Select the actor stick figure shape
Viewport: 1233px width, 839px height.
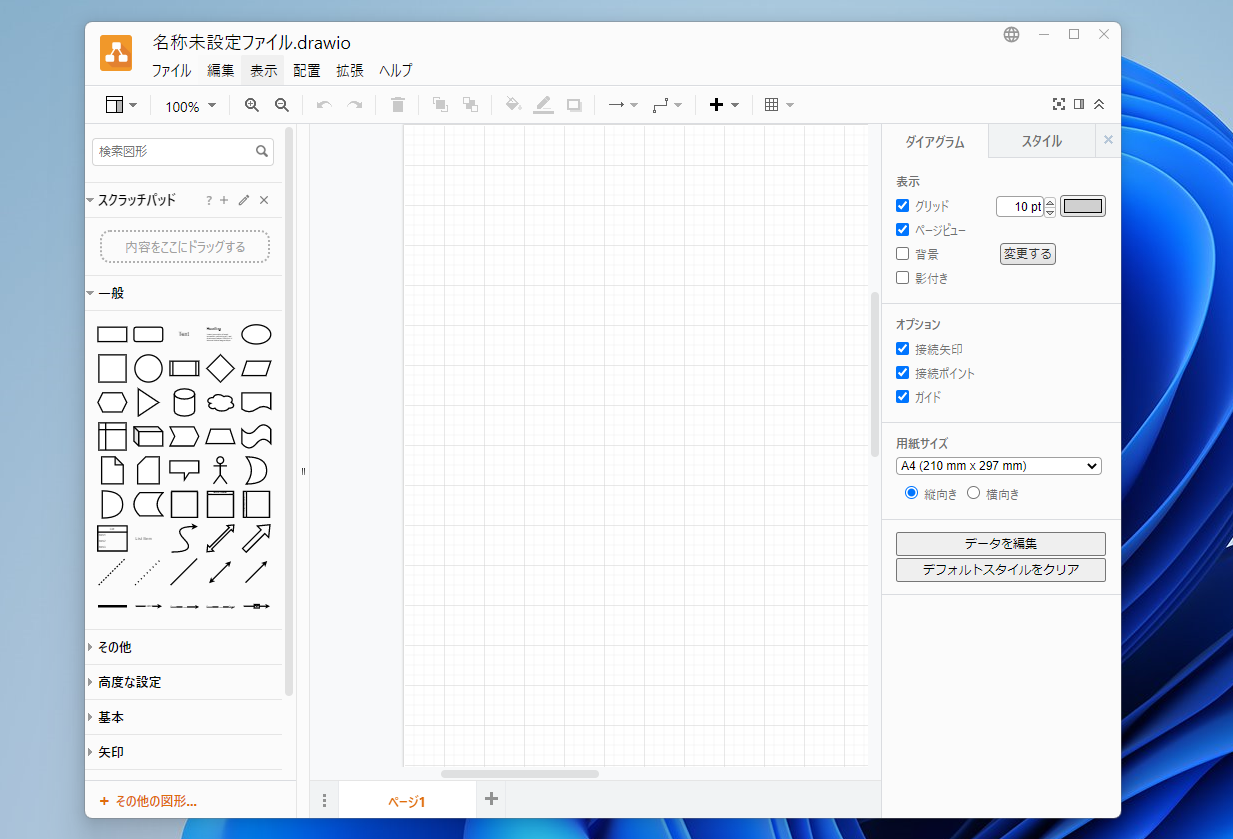(220, 470)
